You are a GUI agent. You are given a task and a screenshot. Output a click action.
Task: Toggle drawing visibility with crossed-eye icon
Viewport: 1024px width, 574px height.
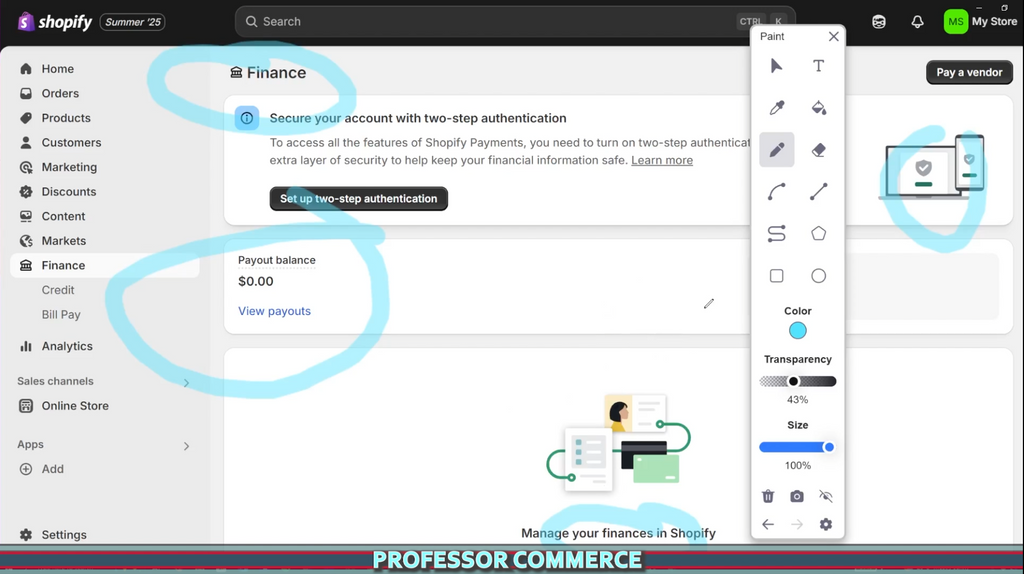tap(825, 496)
